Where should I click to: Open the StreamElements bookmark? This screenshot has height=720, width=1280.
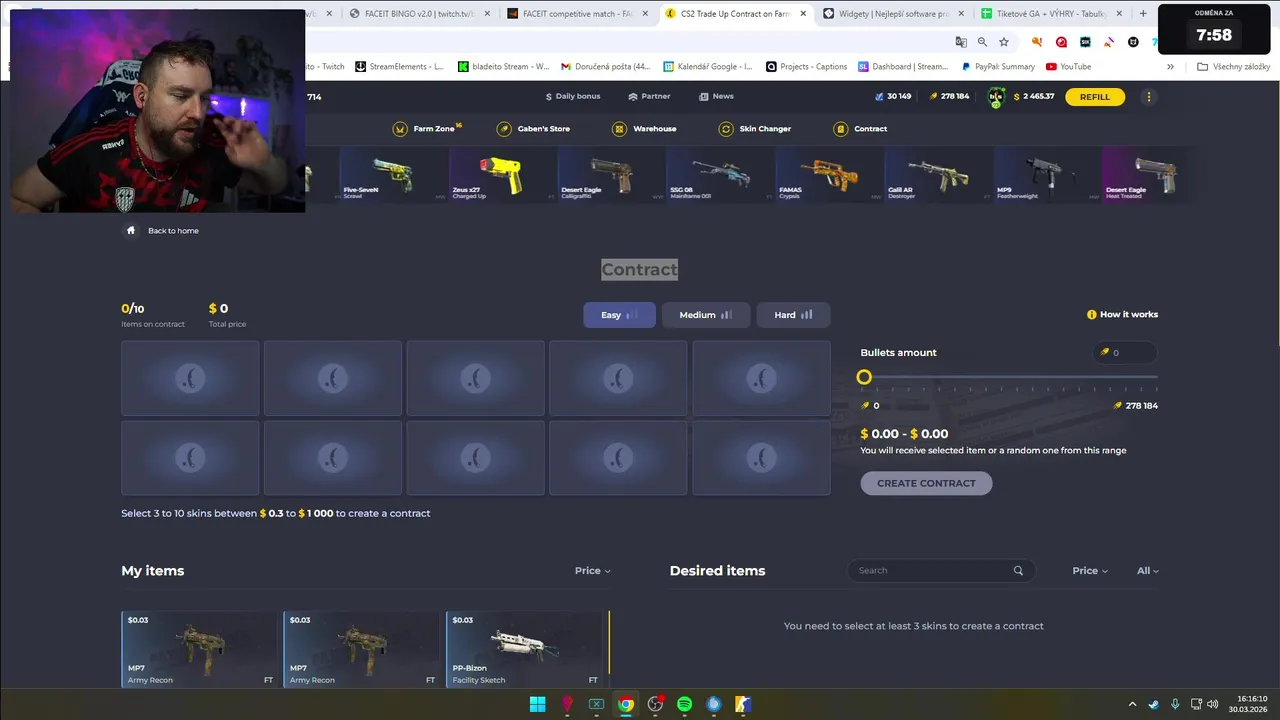click(x=398, y=67)
